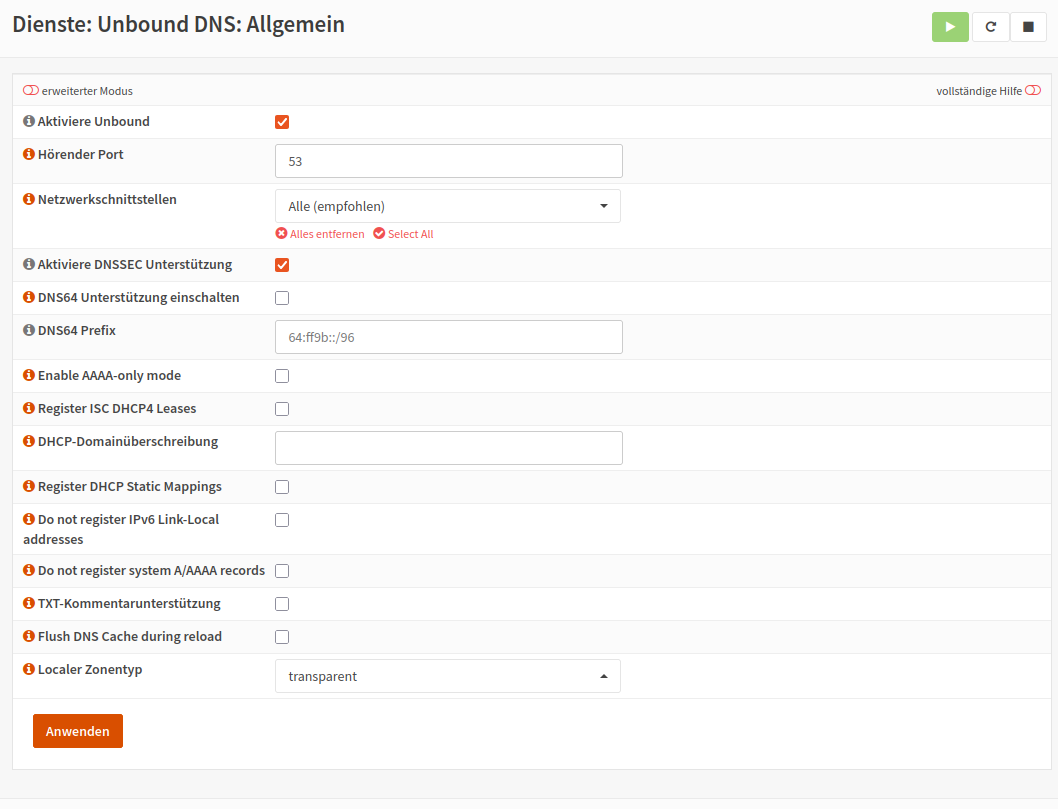
Task: Open info icon for TXT-Kommentarunterstützung
Action: coord(29,603)
